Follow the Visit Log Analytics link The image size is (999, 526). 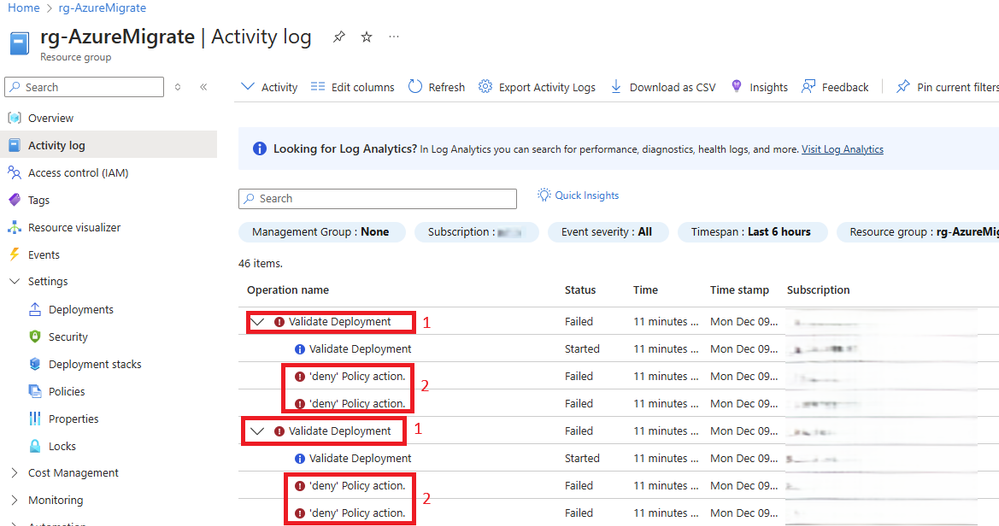(x=842, y=149)
